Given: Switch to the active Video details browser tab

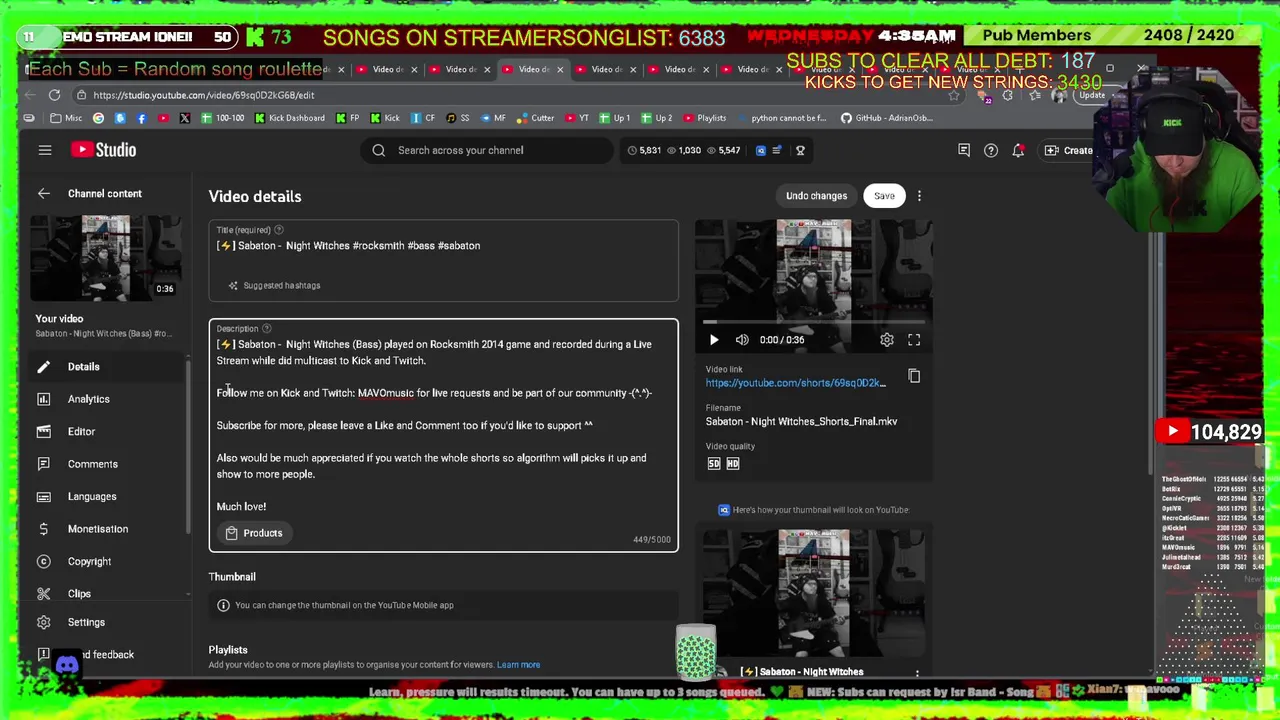Looking at the screenshot, I should pos(534,69).
